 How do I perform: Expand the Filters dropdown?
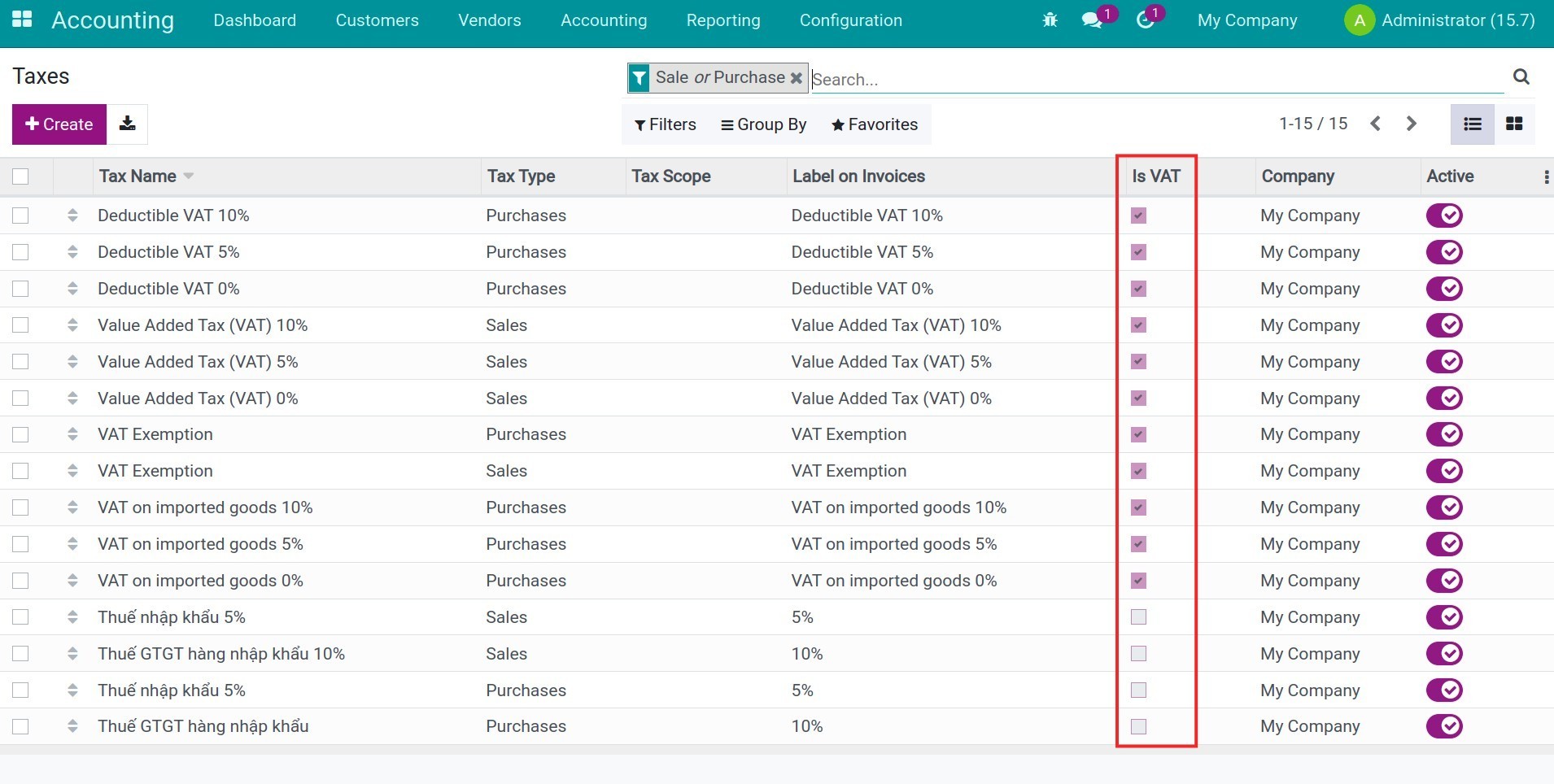665,124
